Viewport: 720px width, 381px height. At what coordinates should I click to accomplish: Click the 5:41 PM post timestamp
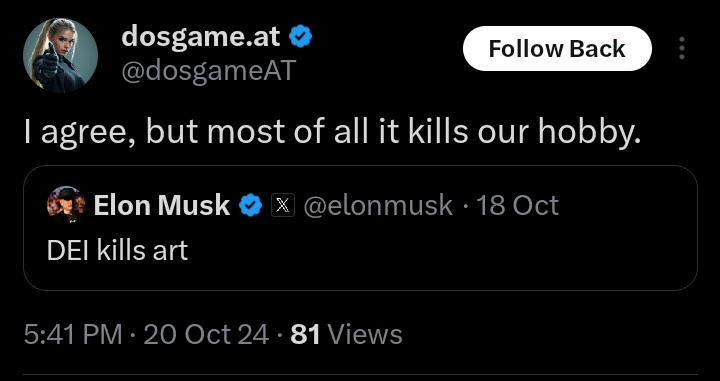(x=73, y=334)
